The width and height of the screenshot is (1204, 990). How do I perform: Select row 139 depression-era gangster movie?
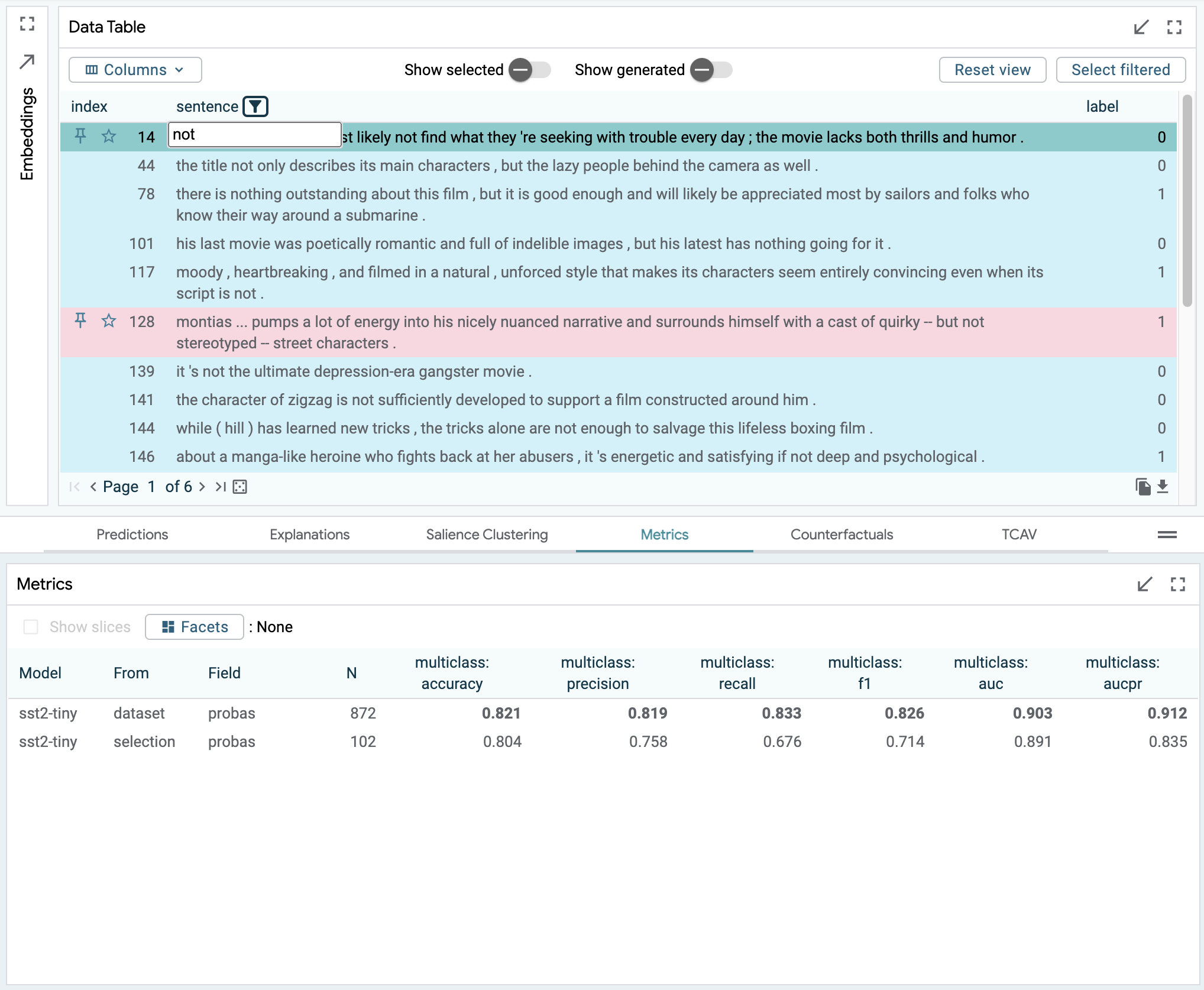pos(619,371)
